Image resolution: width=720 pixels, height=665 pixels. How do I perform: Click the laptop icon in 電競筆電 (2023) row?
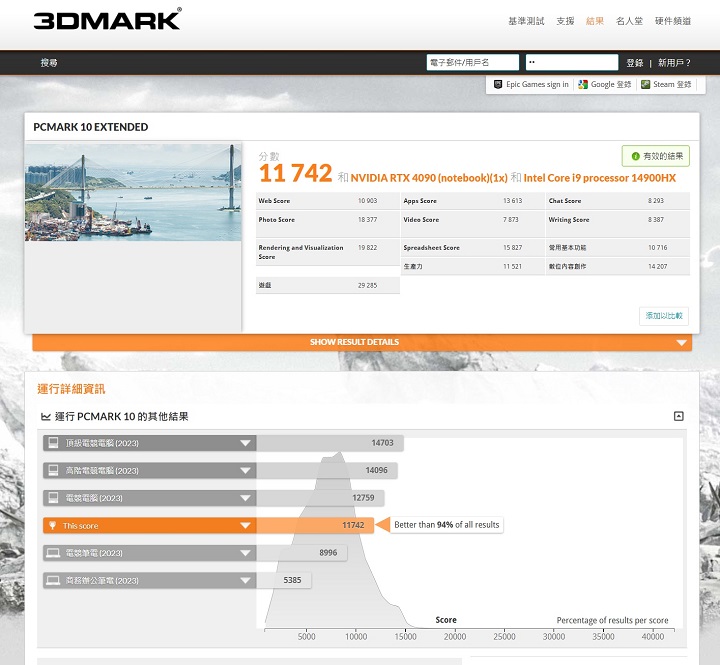[x=53, y=552]
